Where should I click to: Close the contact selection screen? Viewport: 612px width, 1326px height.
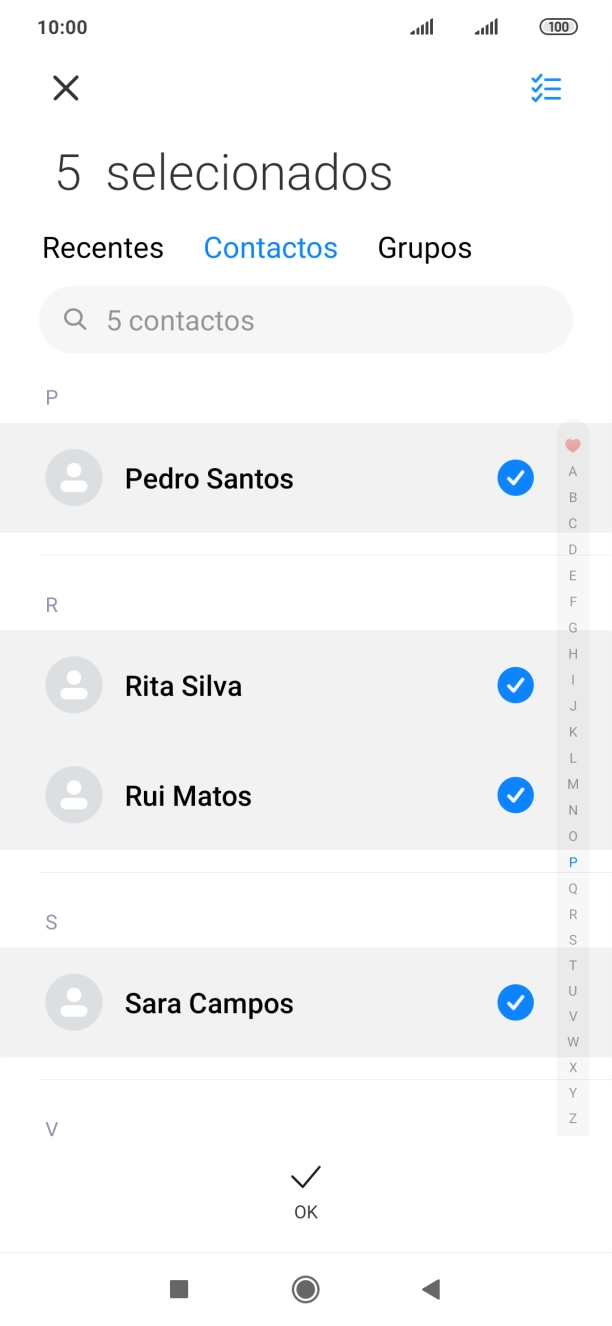pyautogui.click(x=65, y=88)
